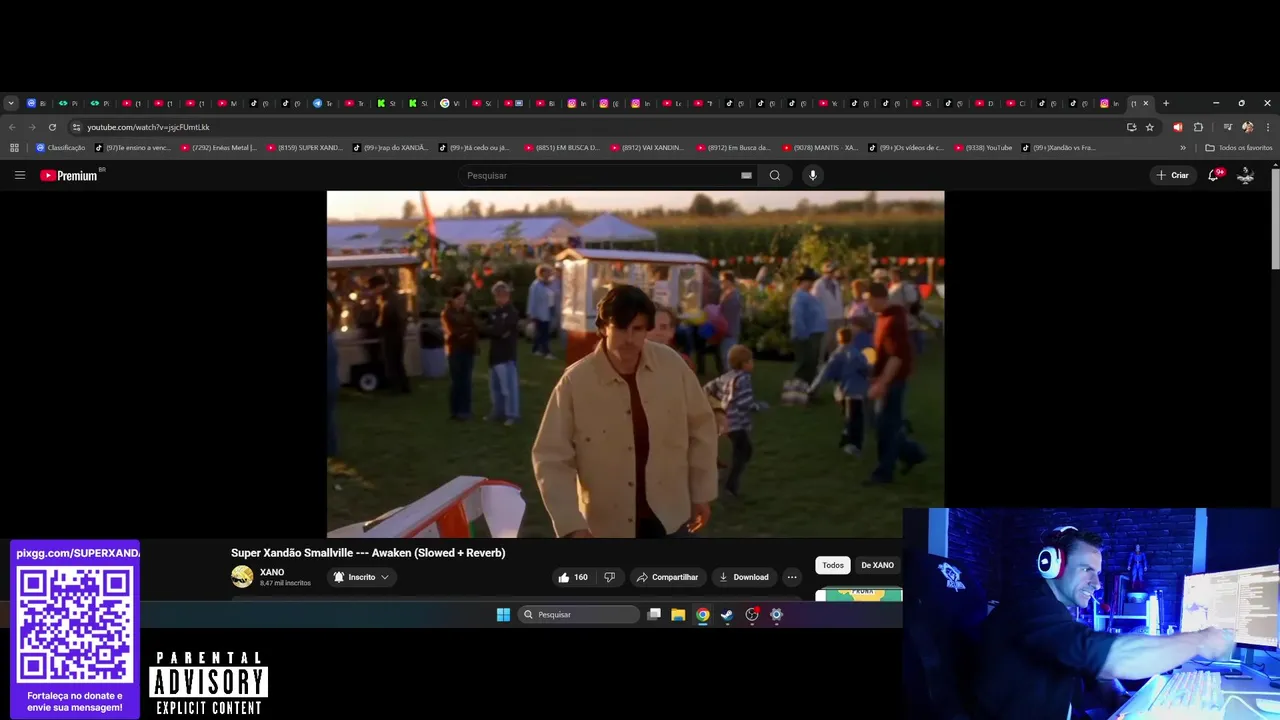Image resolution: width=1280 pixels, height=720 pixels.
Task: Go back to the previous browser page
Action: click(x=12, y=127)
